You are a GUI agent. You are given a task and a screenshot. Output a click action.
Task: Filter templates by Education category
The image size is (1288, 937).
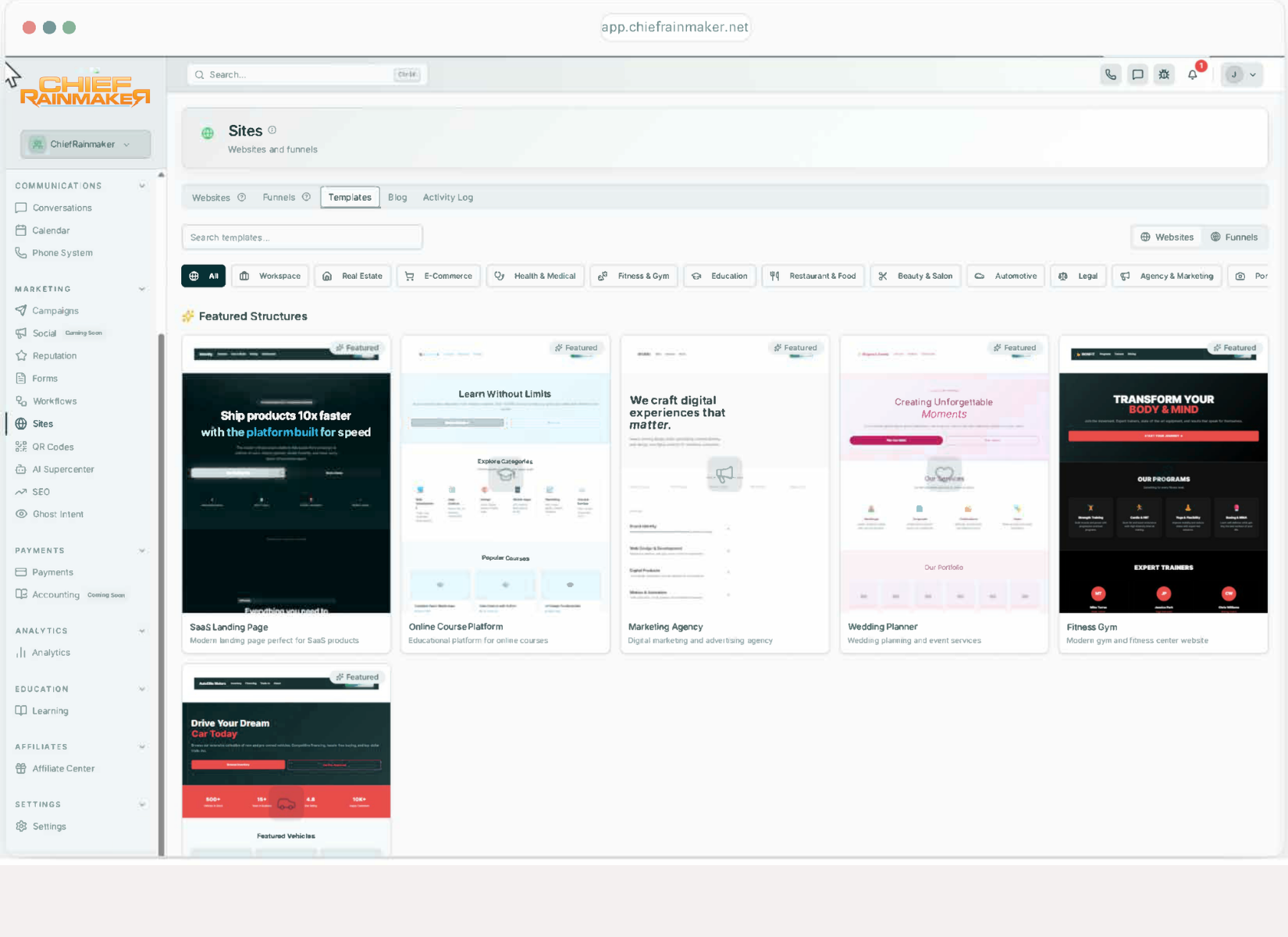point(720,276)
